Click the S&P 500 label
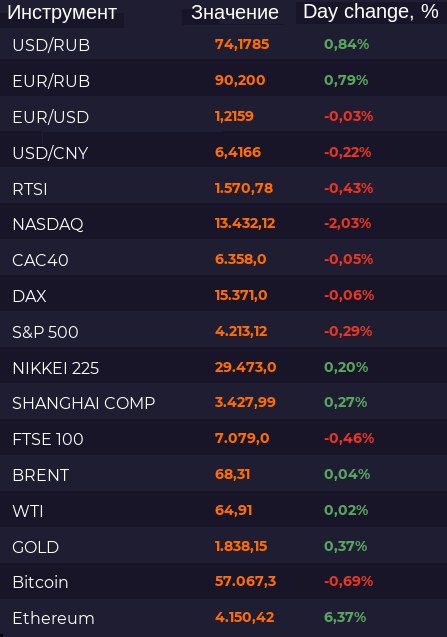The image size is (447, 637). 45,332
